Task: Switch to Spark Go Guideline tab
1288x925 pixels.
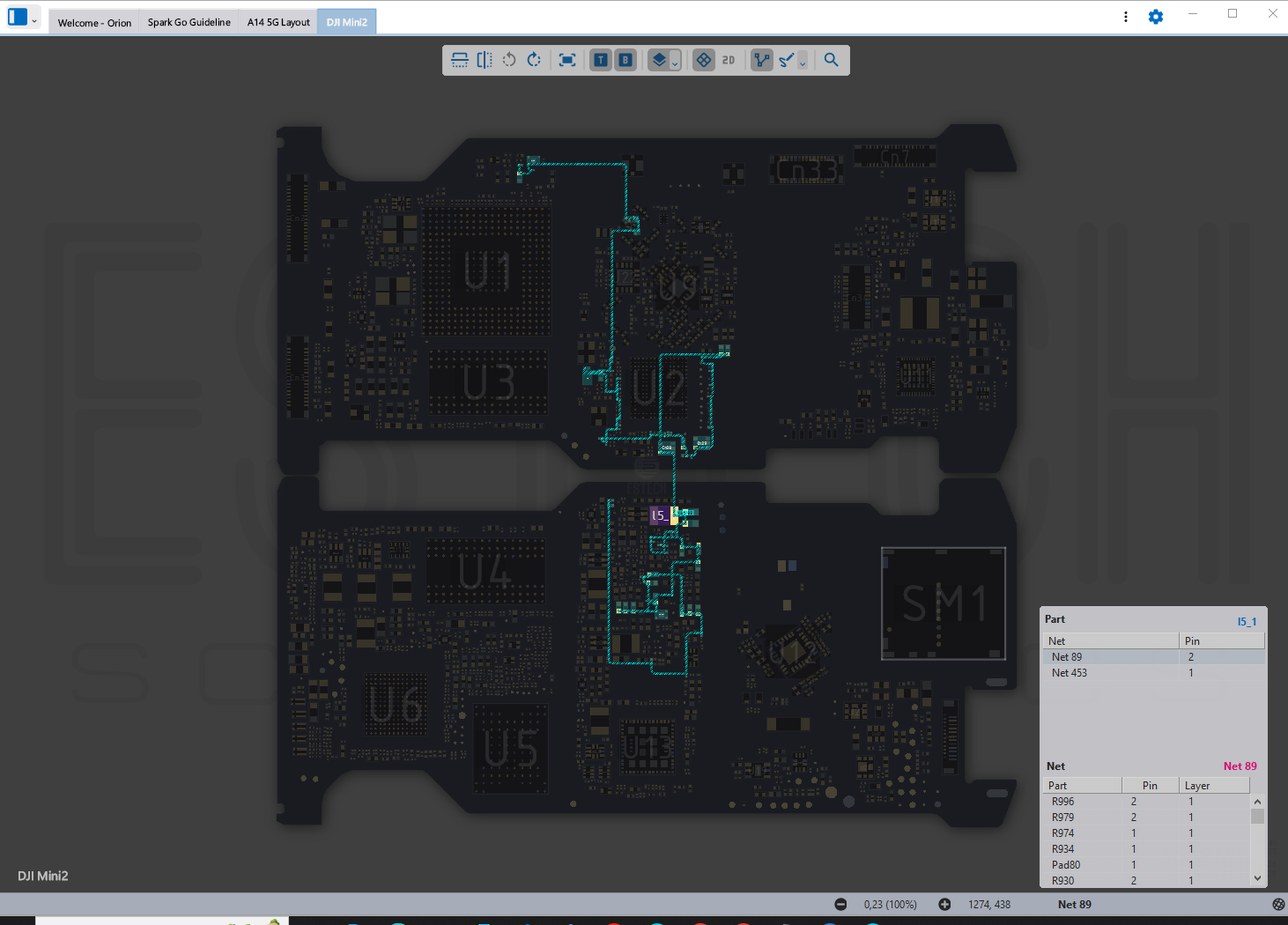Action: 189,23
